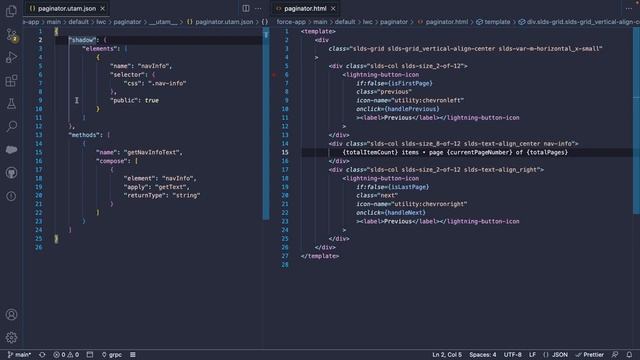Screen dimensions: 640x360
Task: Click the list icon after grpc in status bar
Action: point(133,355)
